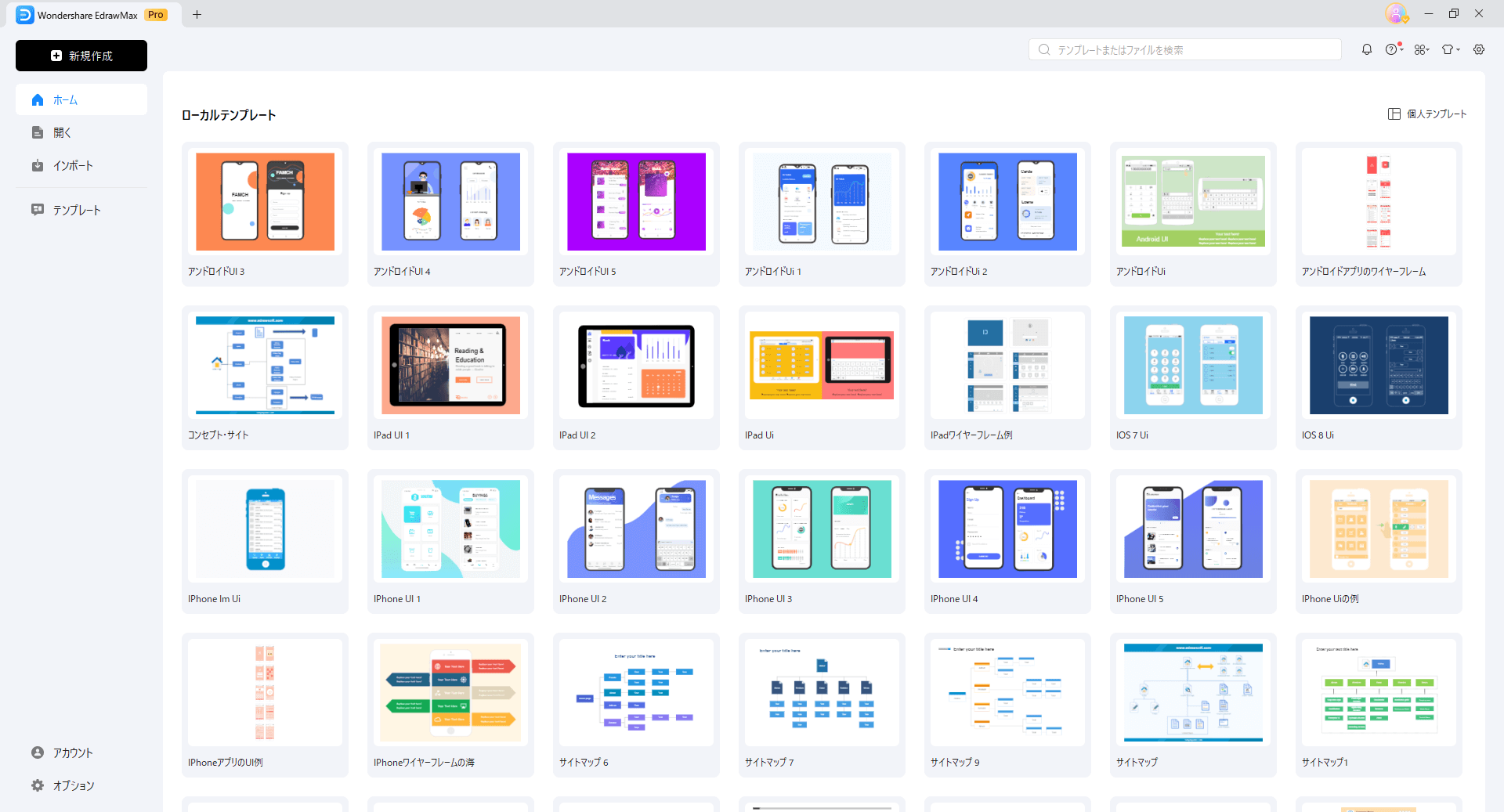This screenshot has height=812, width=1504.
Task: Minimize the EdrawMax window
Action: pyautogui.click(x=1429, y=13)
